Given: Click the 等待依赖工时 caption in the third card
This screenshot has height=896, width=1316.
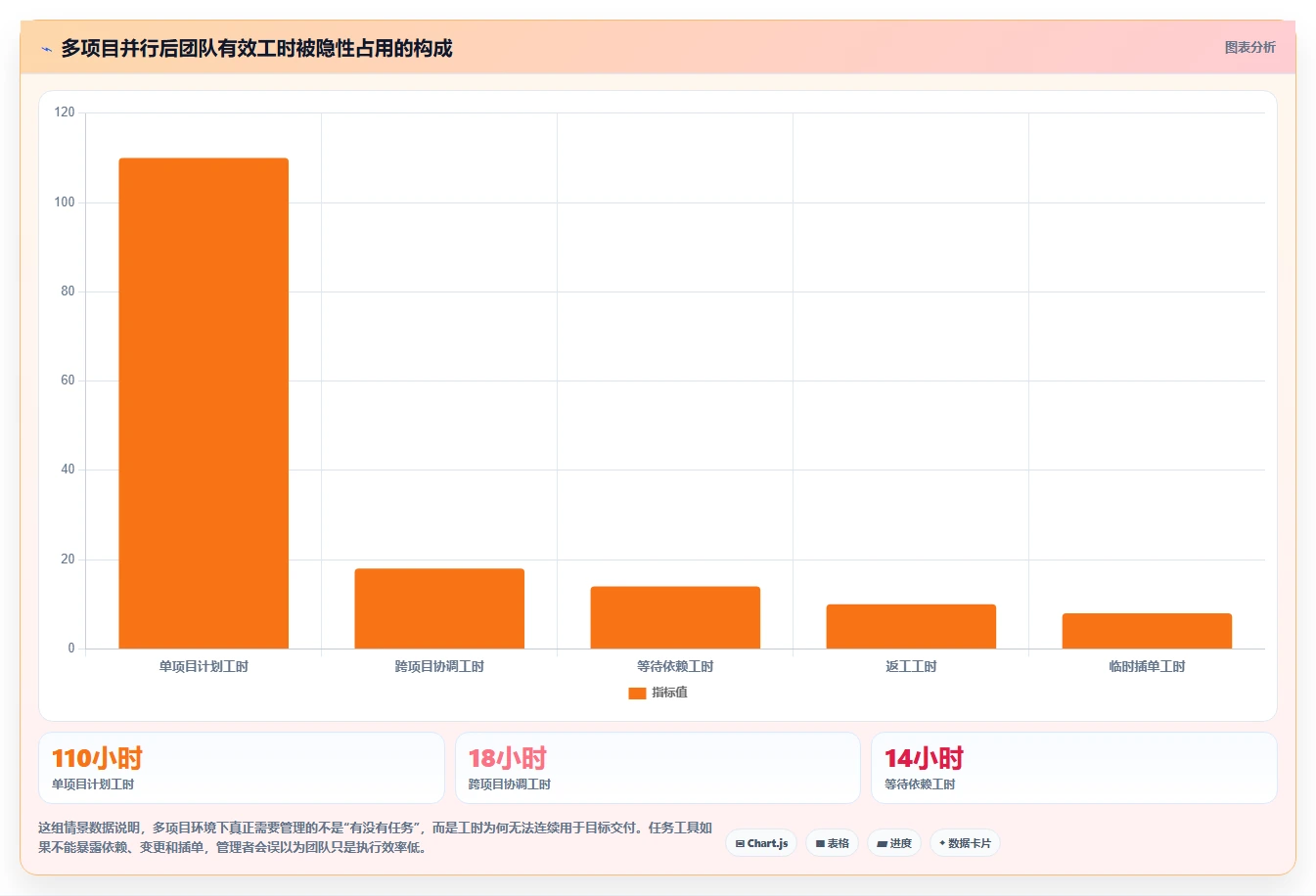Looking at the screenshot, I should click(920, 784).
